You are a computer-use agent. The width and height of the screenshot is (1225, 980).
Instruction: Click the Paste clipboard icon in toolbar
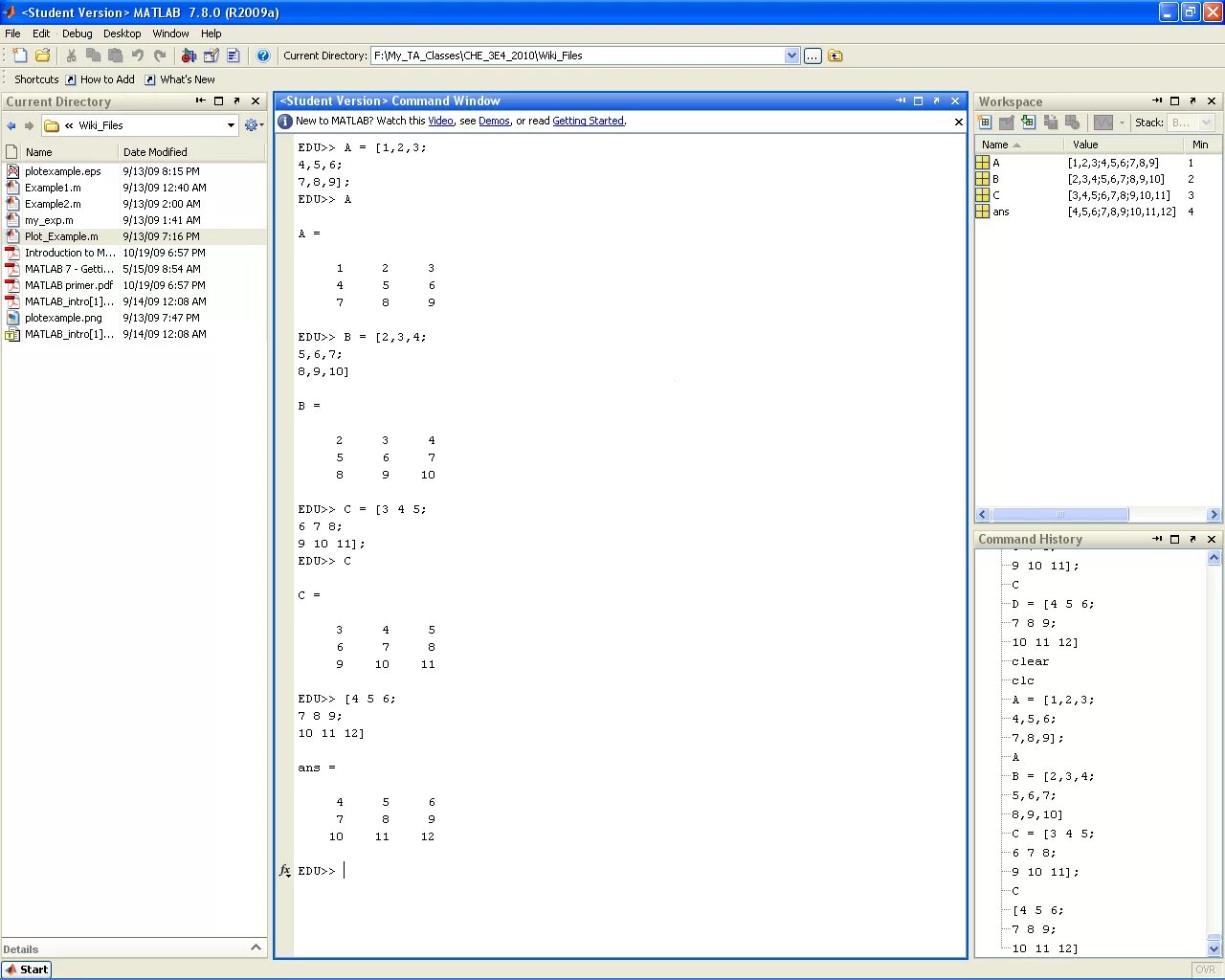click(115, 56)
